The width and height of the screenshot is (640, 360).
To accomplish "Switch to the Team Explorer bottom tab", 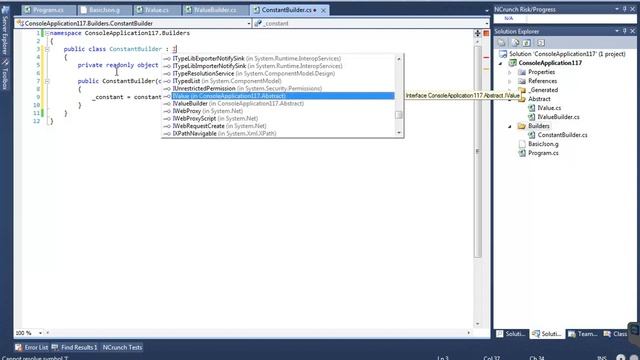I will [x=582, y=334].
